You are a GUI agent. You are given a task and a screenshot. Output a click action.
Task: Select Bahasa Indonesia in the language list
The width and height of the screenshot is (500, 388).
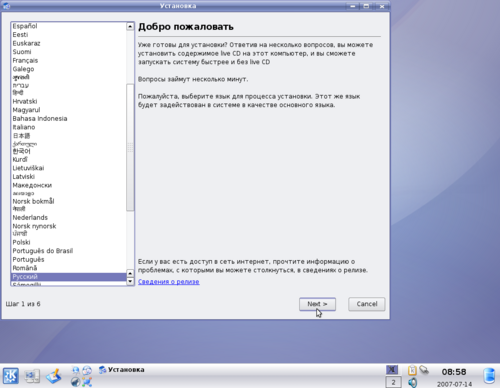69,119
